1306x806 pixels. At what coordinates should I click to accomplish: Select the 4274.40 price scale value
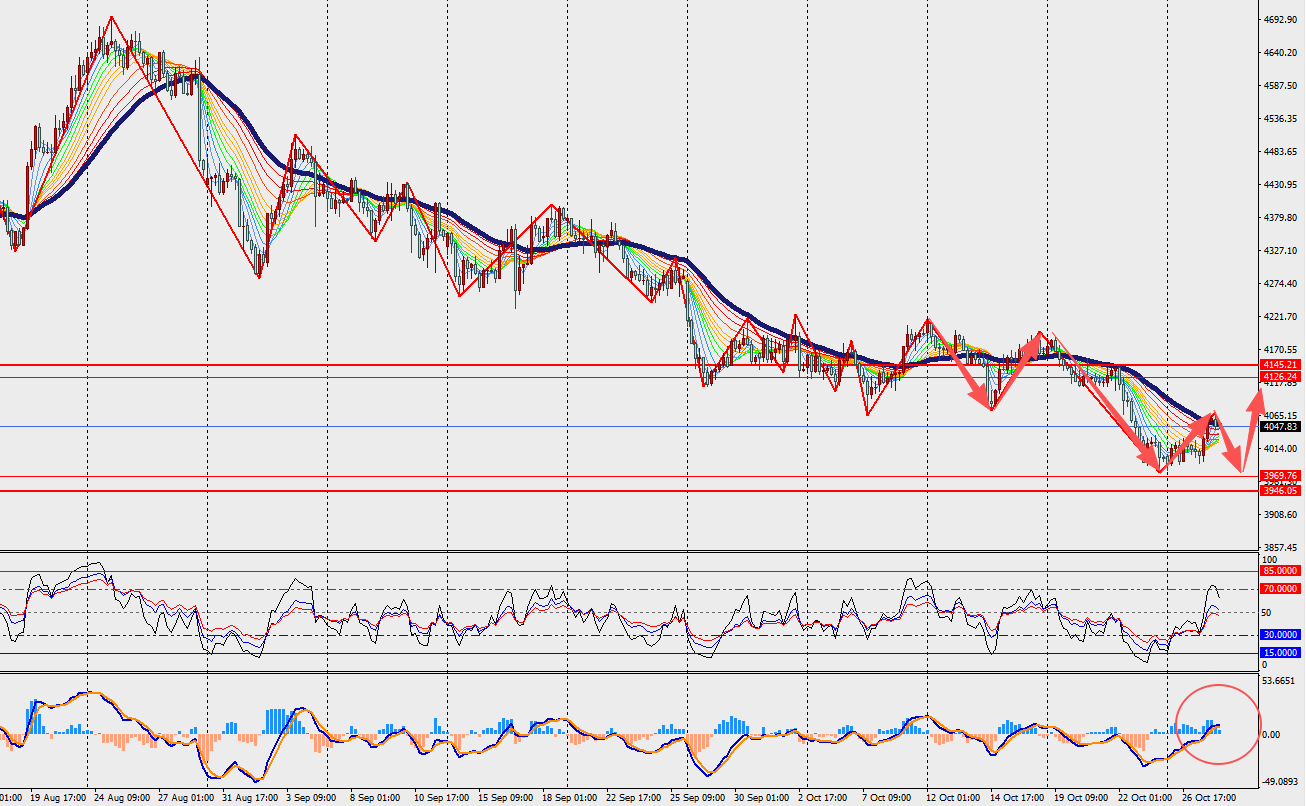pos(1280,284)
